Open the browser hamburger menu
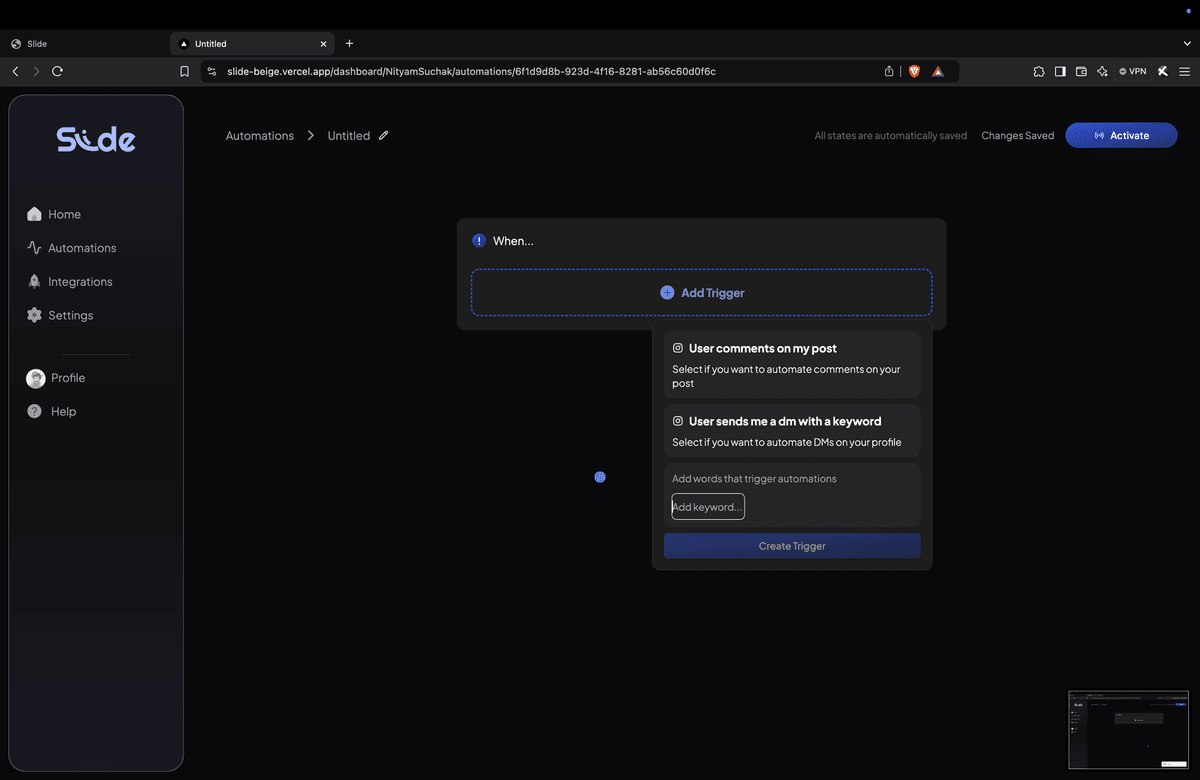The width and height of the screenshot is (1200, 780). 1184,71
